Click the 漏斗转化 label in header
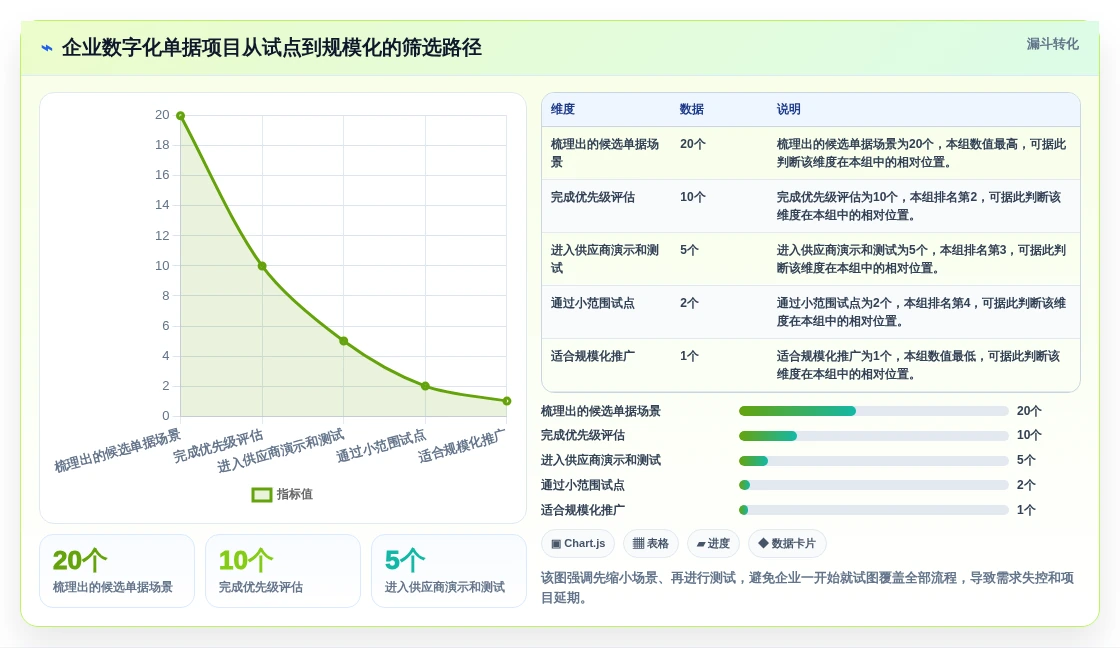The height and width of the screenshot is (648, 1120). point(1052,44)
